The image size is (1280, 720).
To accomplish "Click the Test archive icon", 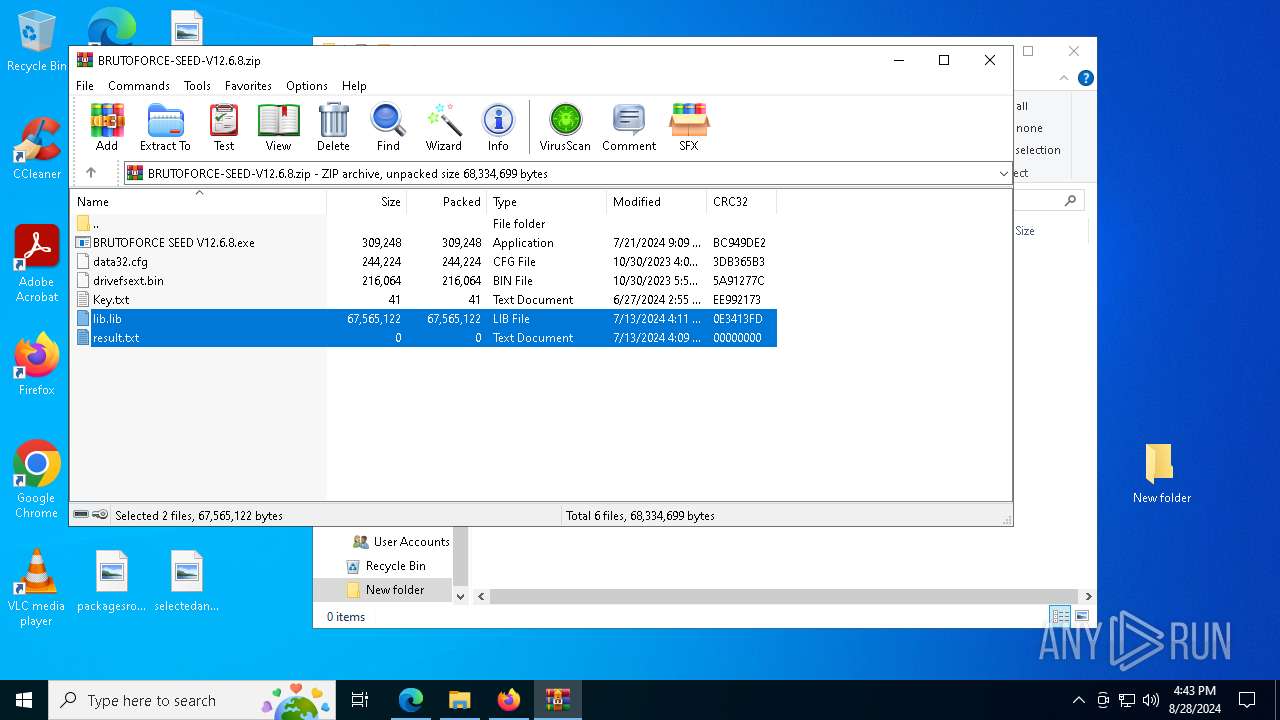I will 224,127.
